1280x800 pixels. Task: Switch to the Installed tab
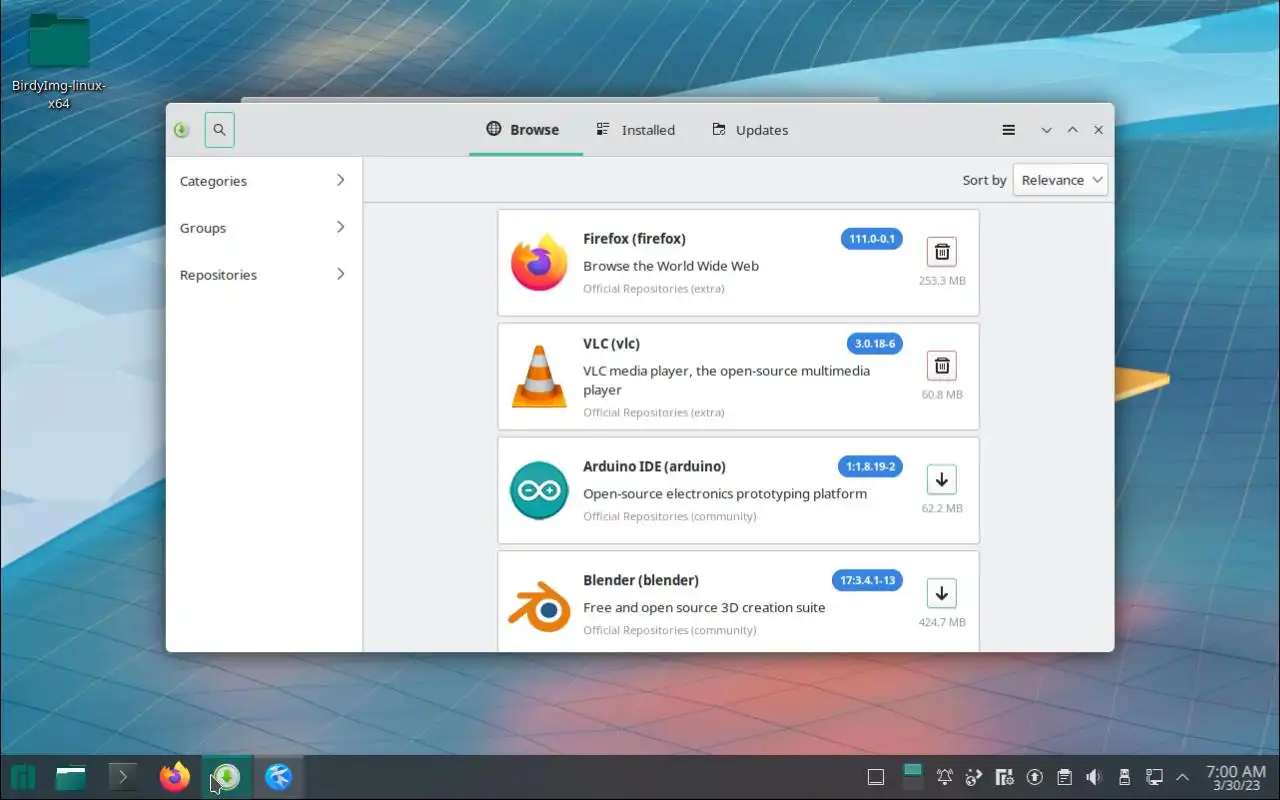coord(636,130)
